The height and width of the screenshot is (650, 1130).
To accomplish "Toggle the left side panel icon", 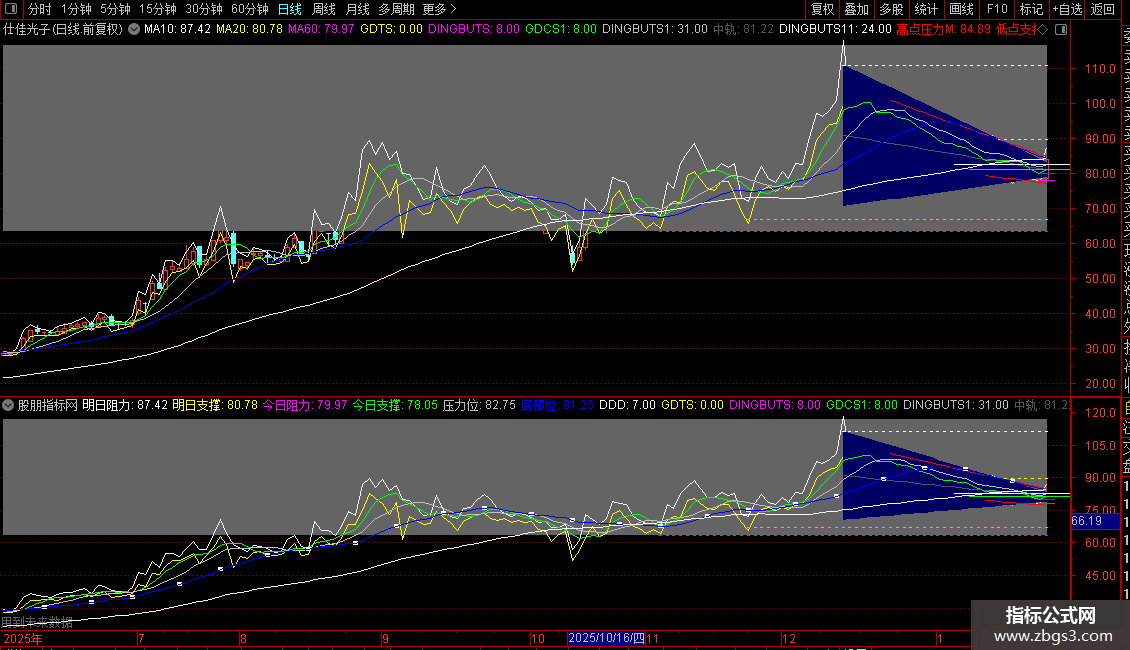I will point(11,9).
